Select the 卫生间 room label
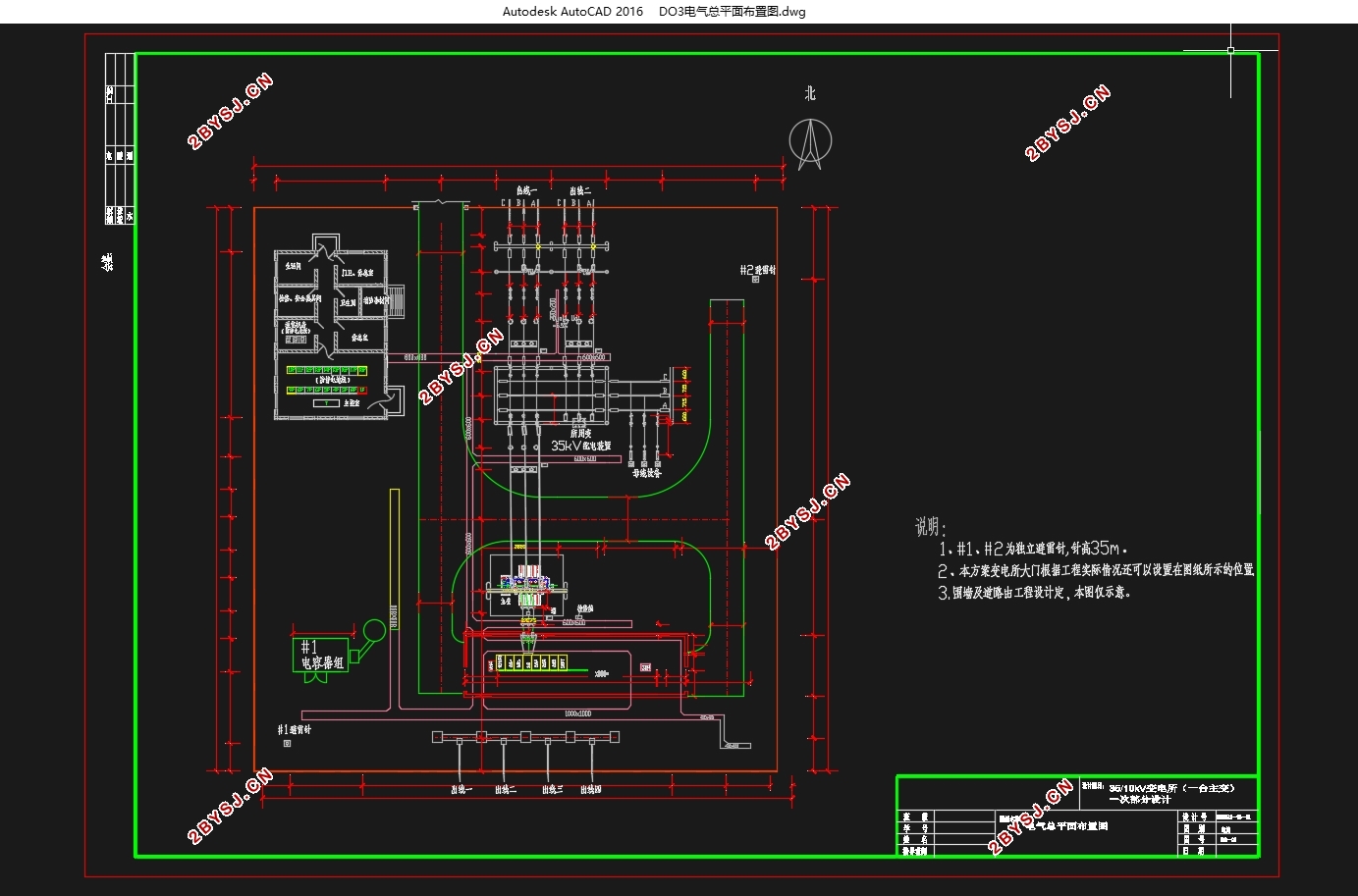Screen dimensions: 1358x896 pos(349,304)
